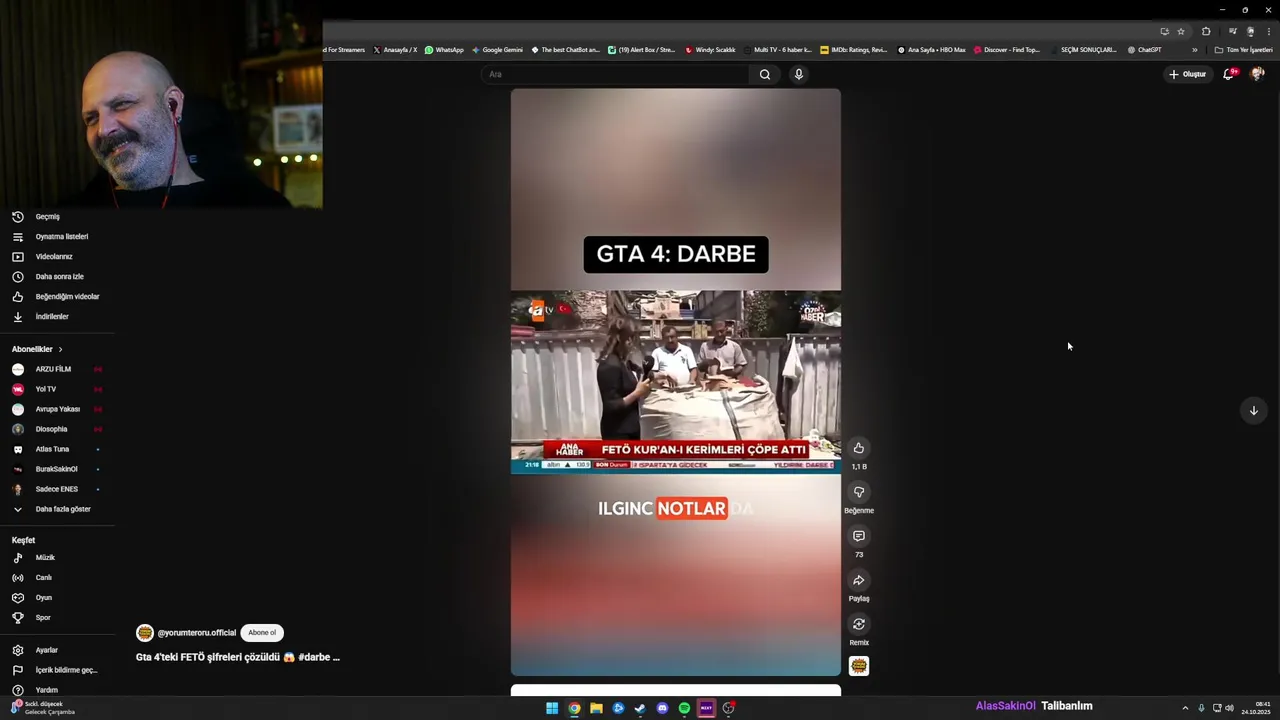This screenshot has width=1280, height=720.
Task: Open Avrupa Yakası channel
Action: pos(57,409)
